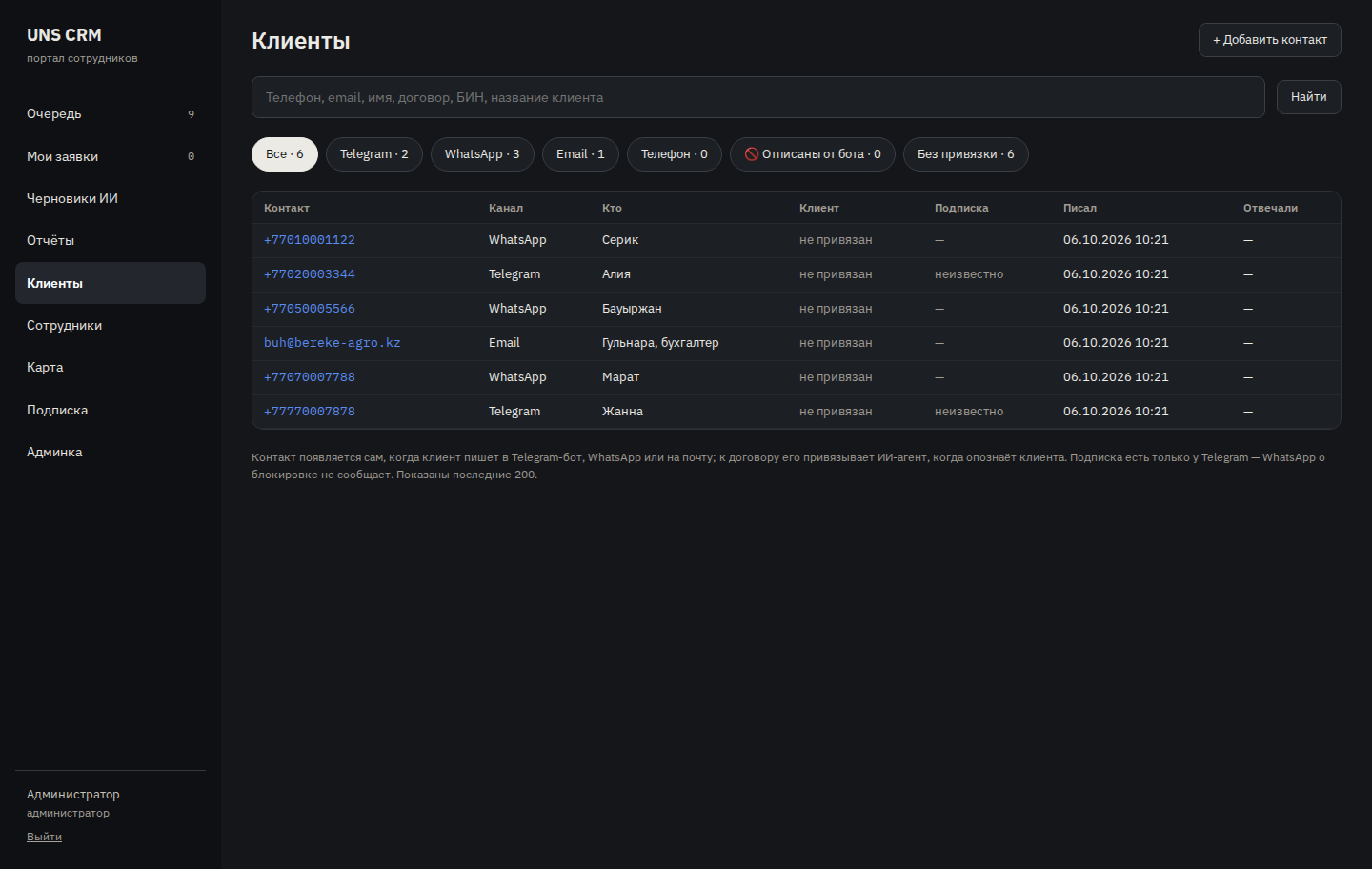Click the UNS CRM logo title
The height and width of the screenshot is (869, 1372).
tap(64, 35)
